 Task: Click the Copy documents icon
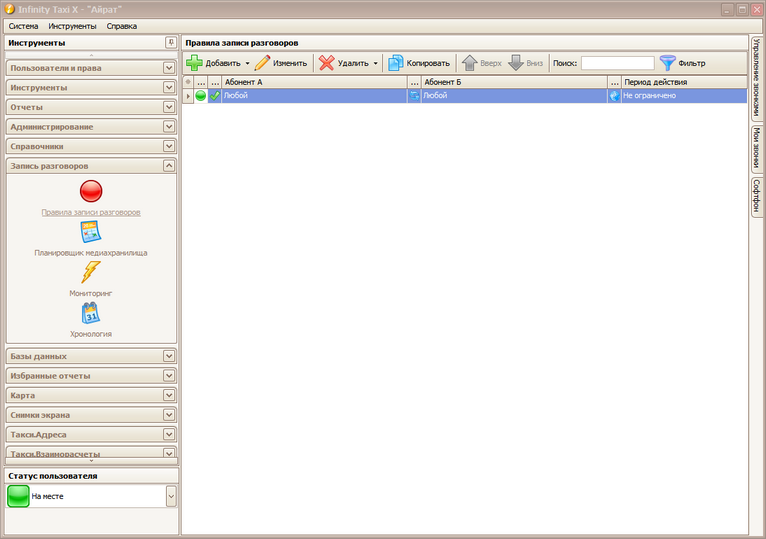point(396,63)
